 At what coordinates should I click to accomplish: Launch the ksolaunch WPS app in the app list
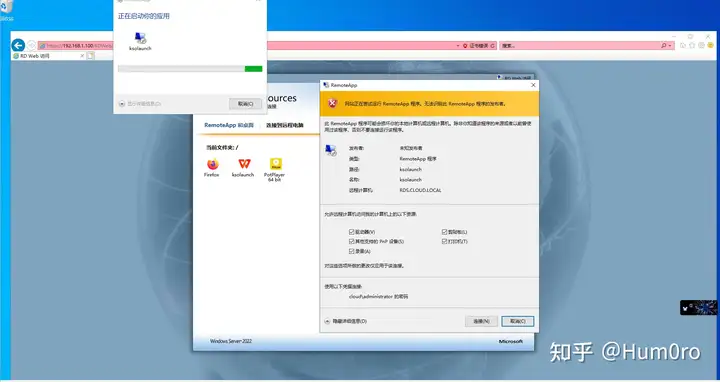tap(244, 164)
